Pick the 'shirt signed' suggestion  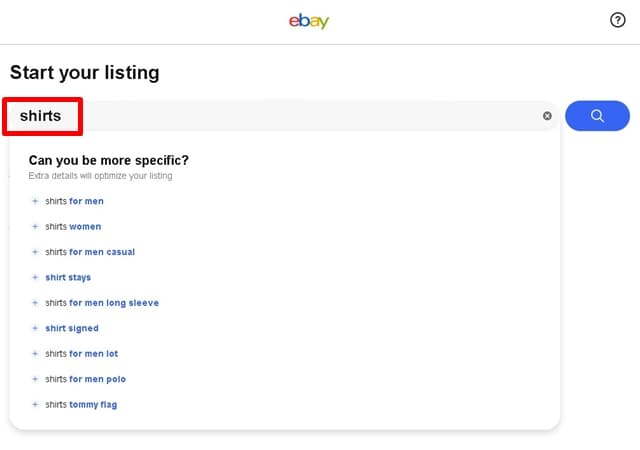pos(72,328)
